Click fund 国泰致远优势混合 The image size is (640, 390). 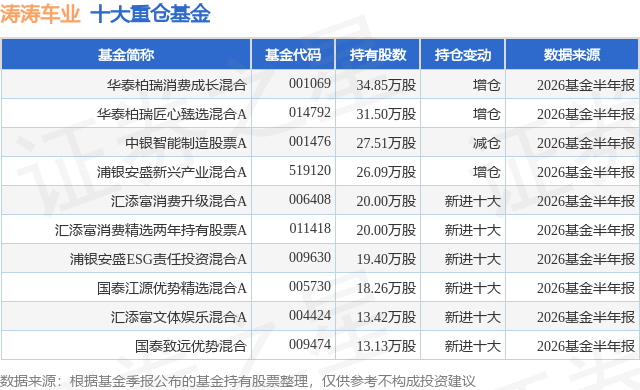click(191, 346)
